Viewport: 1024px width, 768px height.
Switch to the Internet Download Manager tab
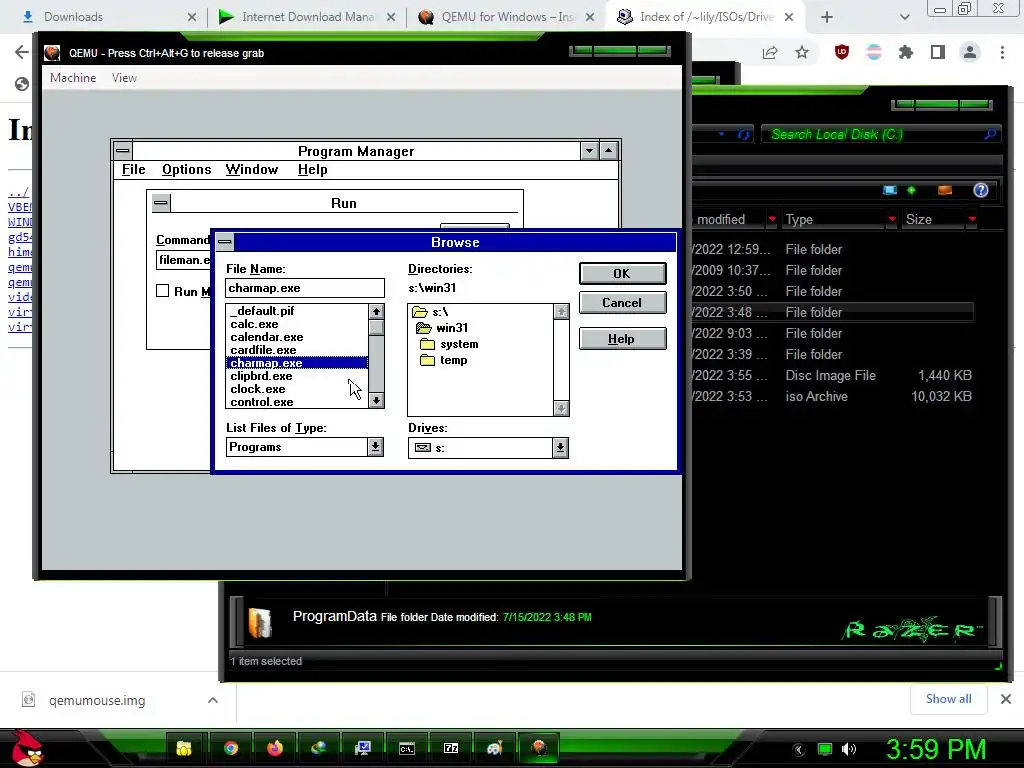(x=307, y=17)
